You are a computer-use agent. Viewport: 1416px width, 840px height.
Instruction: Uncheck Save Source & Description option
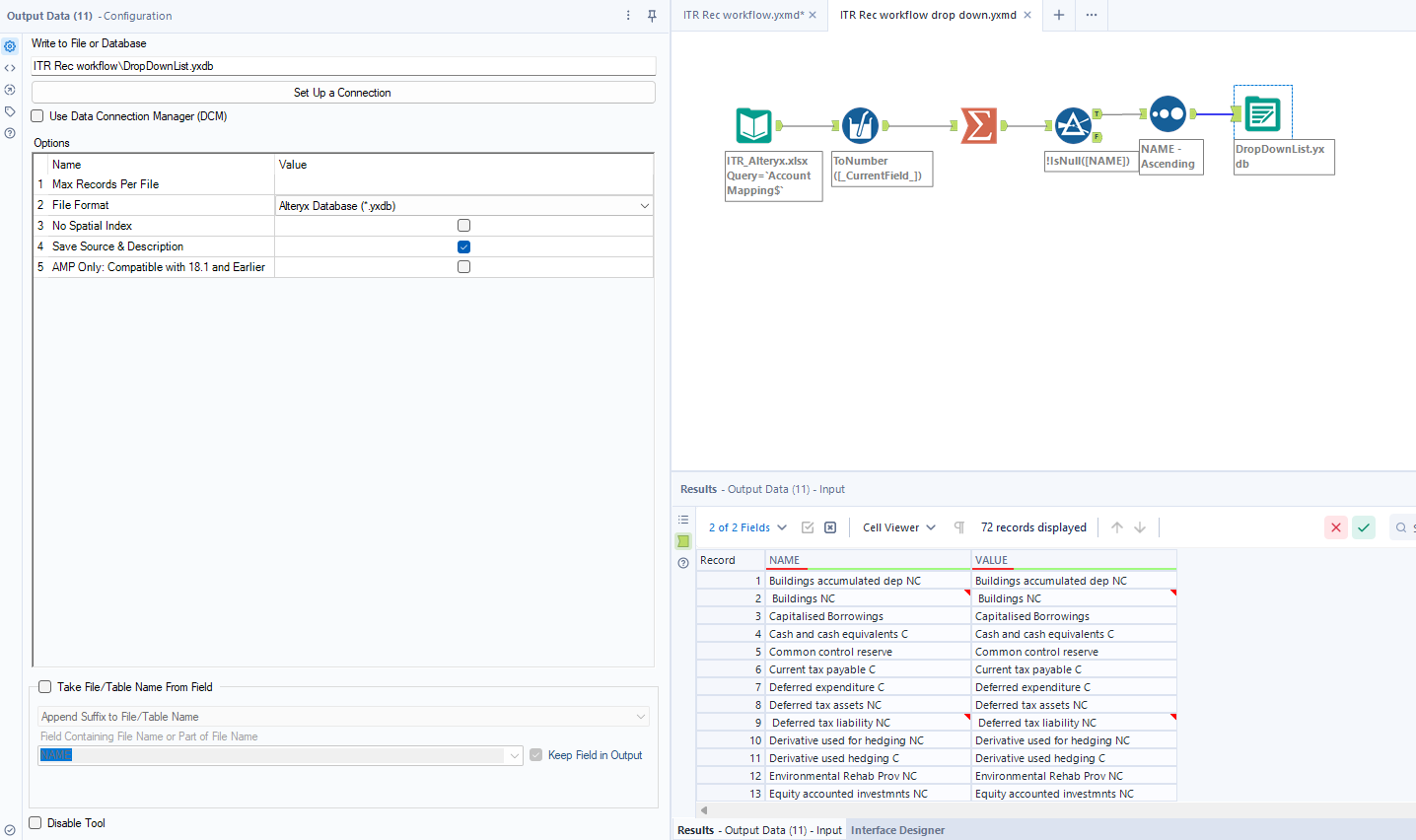(463, 245)
